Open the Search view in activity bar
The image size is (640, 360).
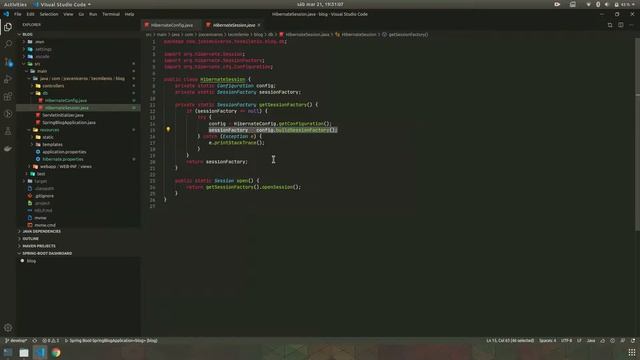pos(8,44)
